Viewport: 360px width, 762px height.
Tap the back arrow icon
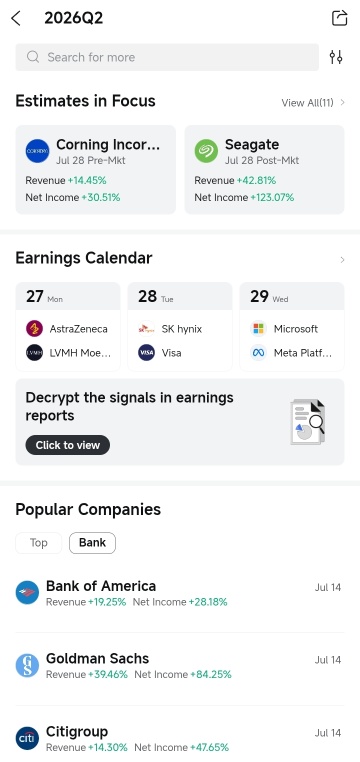pyautogui.click(x=16, y=18)
